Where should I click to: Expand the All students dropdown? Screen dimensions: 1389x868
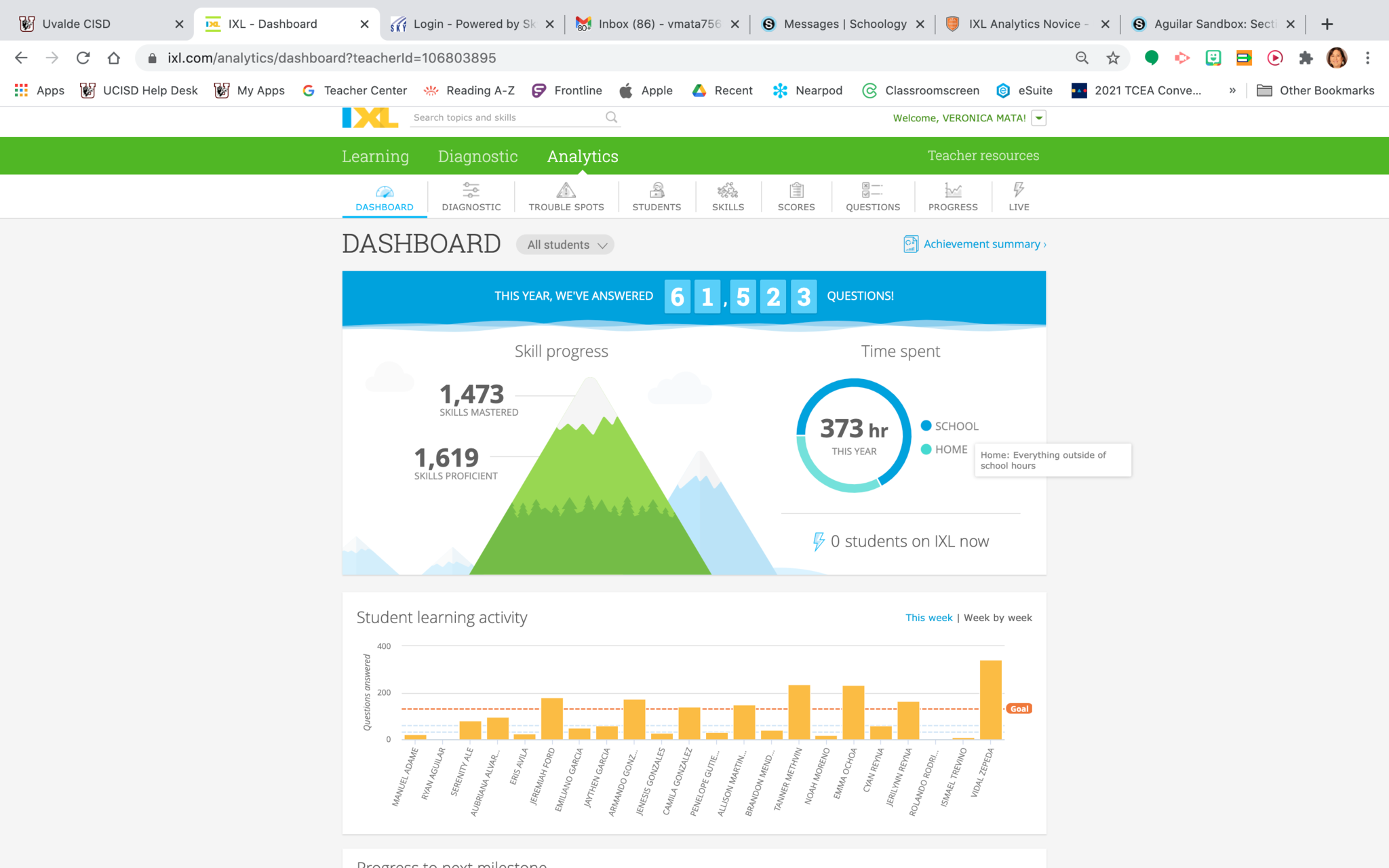click(566, 245)
